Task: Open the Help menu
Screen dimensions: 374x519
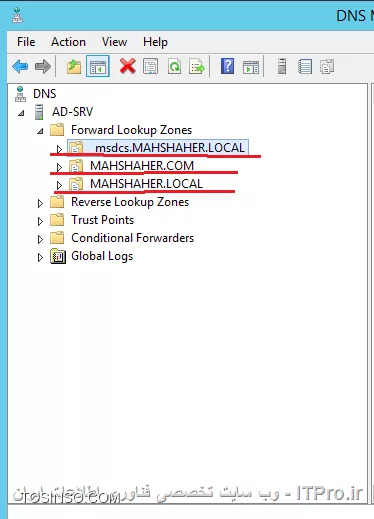Action: pos(155,42)
